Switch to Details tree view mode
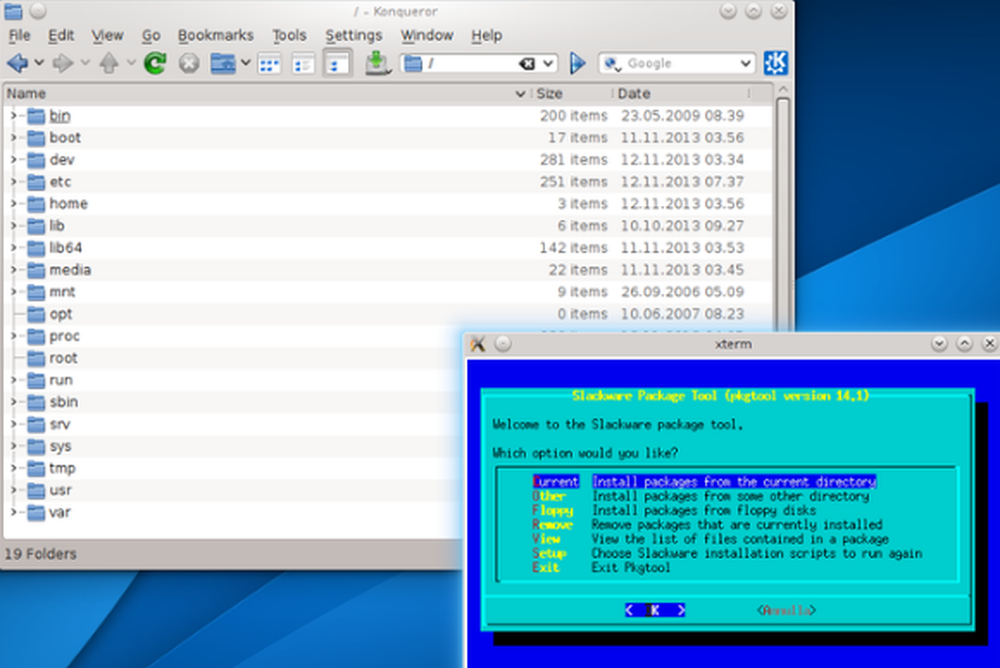The height and width of the screenshot is (668, 1000). click(337, 64)
